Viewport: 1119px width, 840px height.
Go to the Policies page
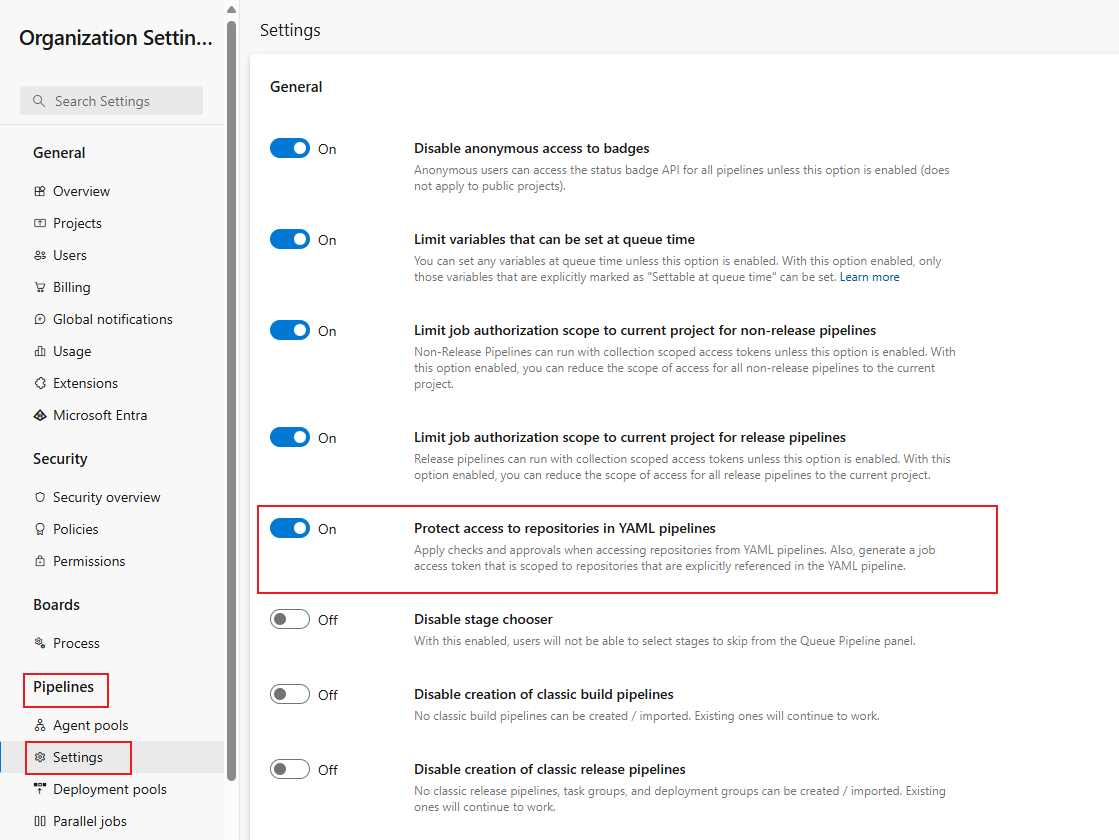[76, 529]
